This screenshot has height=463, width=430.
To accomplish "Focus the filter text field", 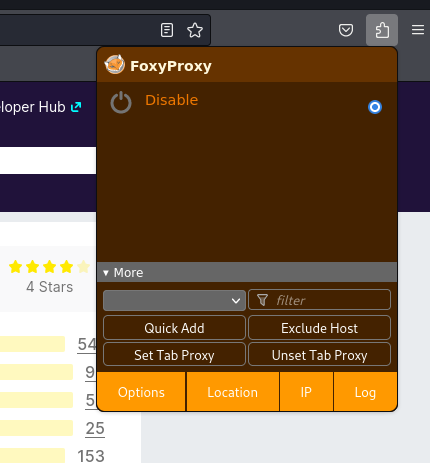I will pos(319,300).
